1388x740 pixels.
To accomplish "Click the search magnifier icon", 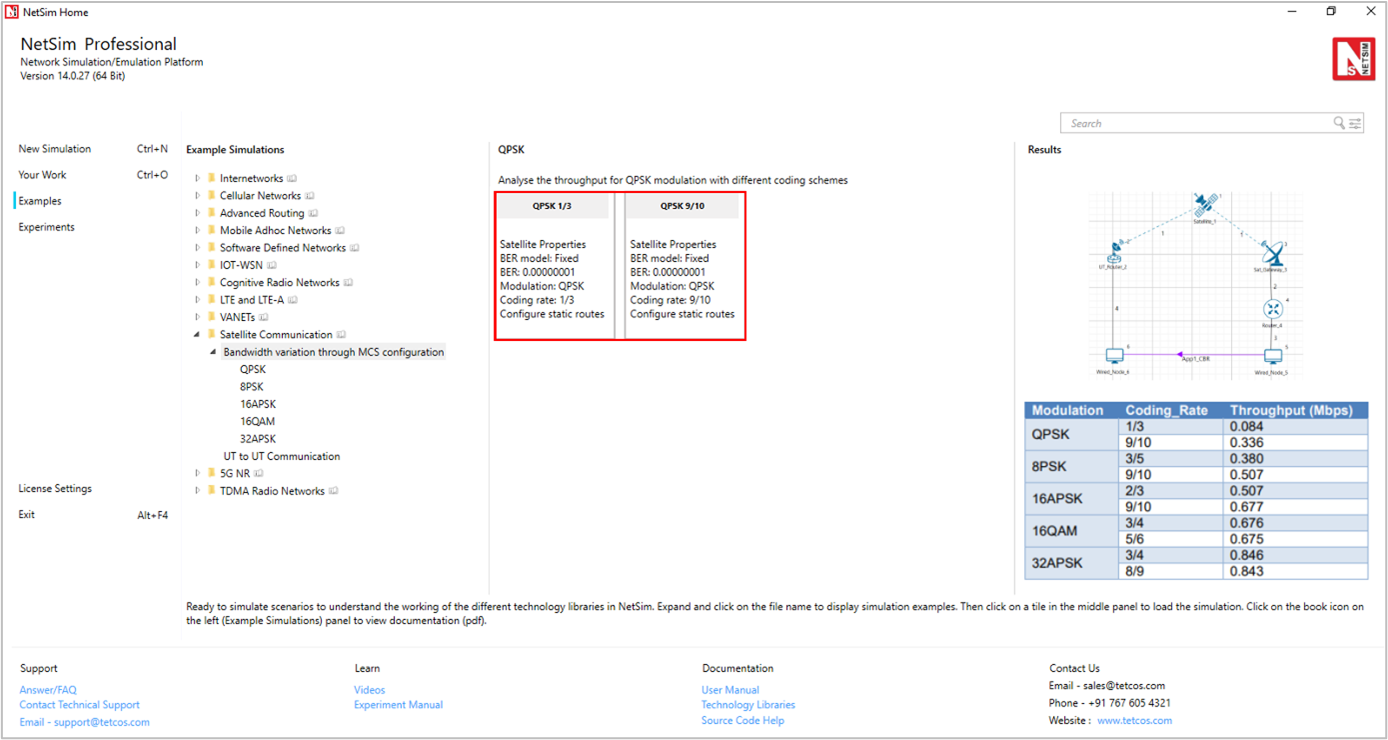I will 1339,123.
